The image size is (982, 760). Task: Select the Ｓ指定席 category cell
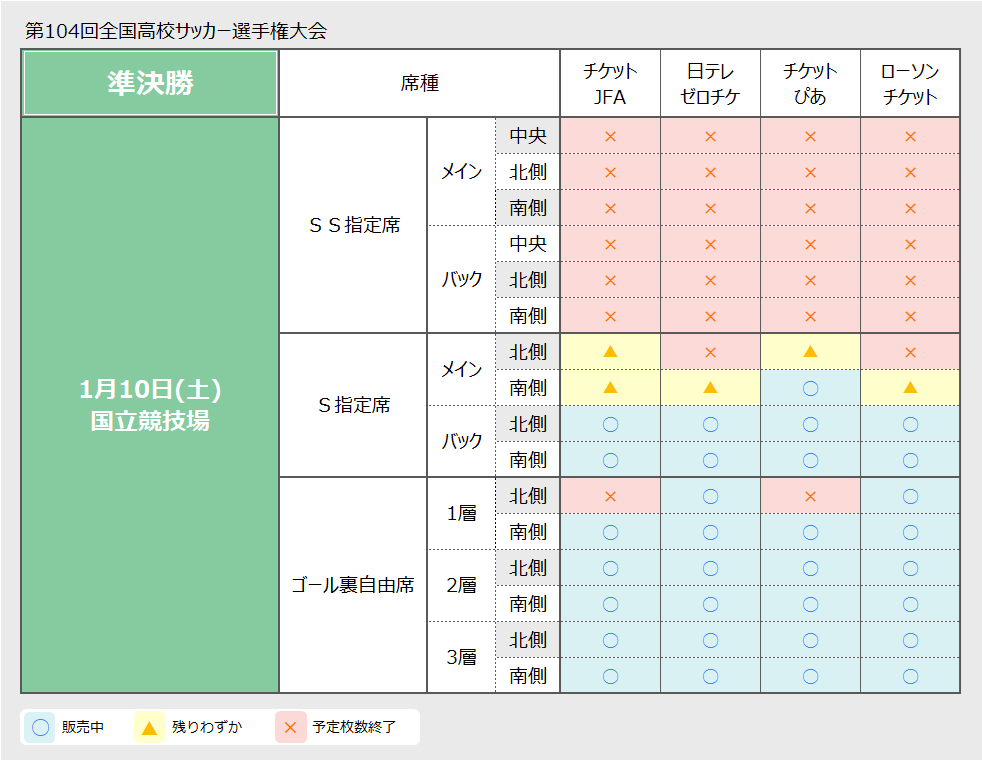[353, 405]
